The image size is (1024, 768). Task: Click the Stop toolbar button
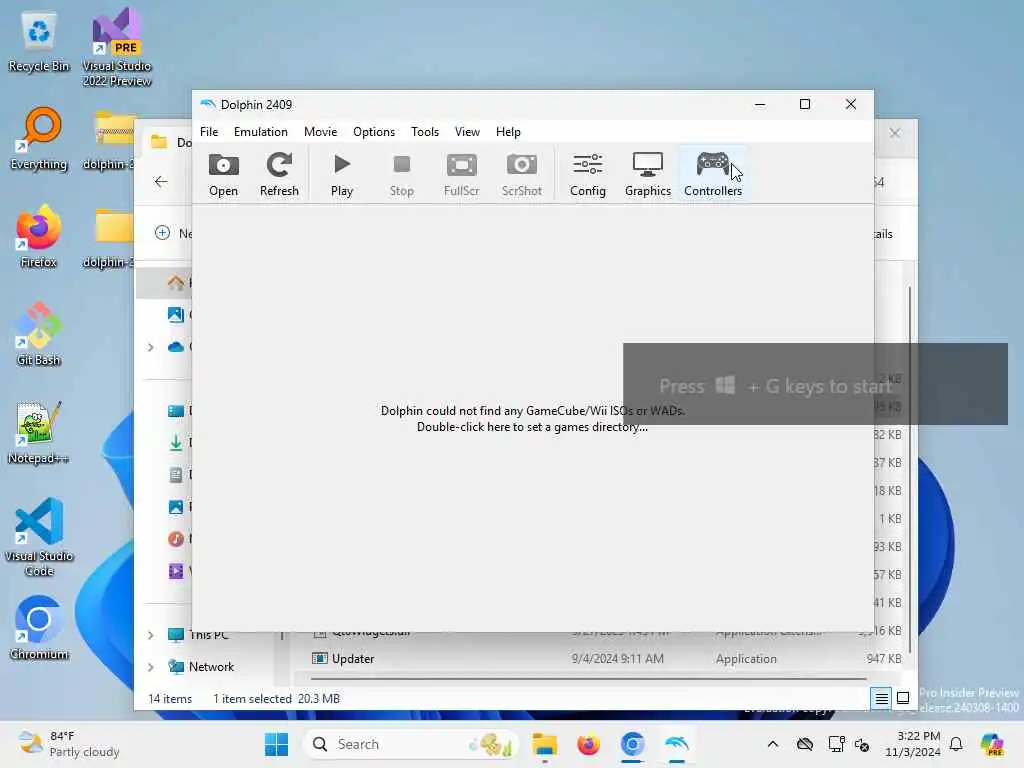402,174
